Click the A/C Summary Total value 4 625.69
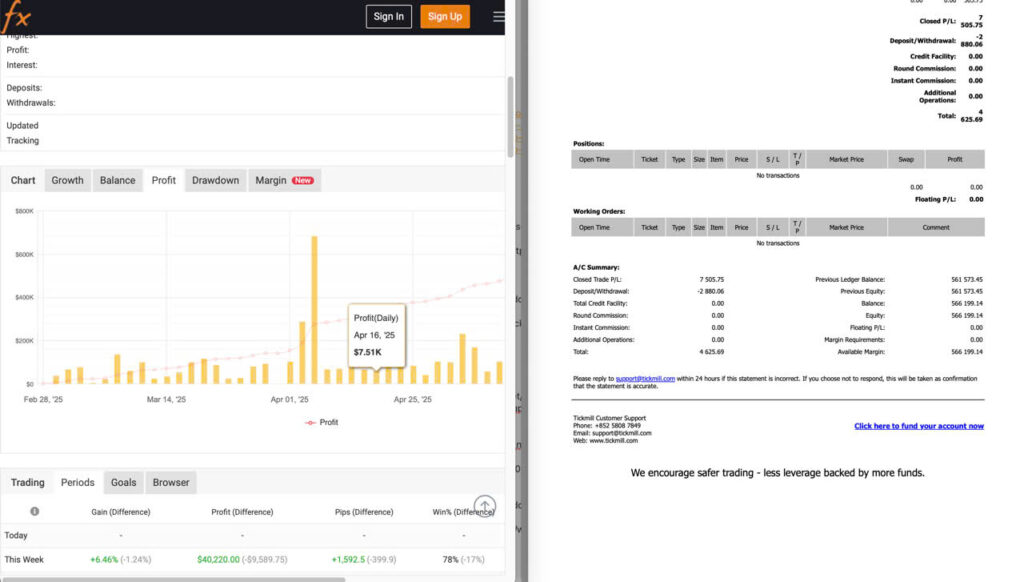 coord(711,352)
